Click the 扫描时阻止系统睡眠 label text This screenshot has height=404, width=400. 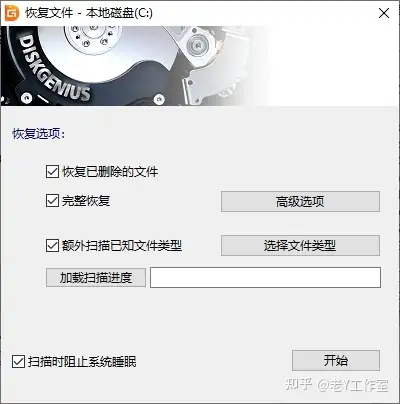(x=82, y=362)
